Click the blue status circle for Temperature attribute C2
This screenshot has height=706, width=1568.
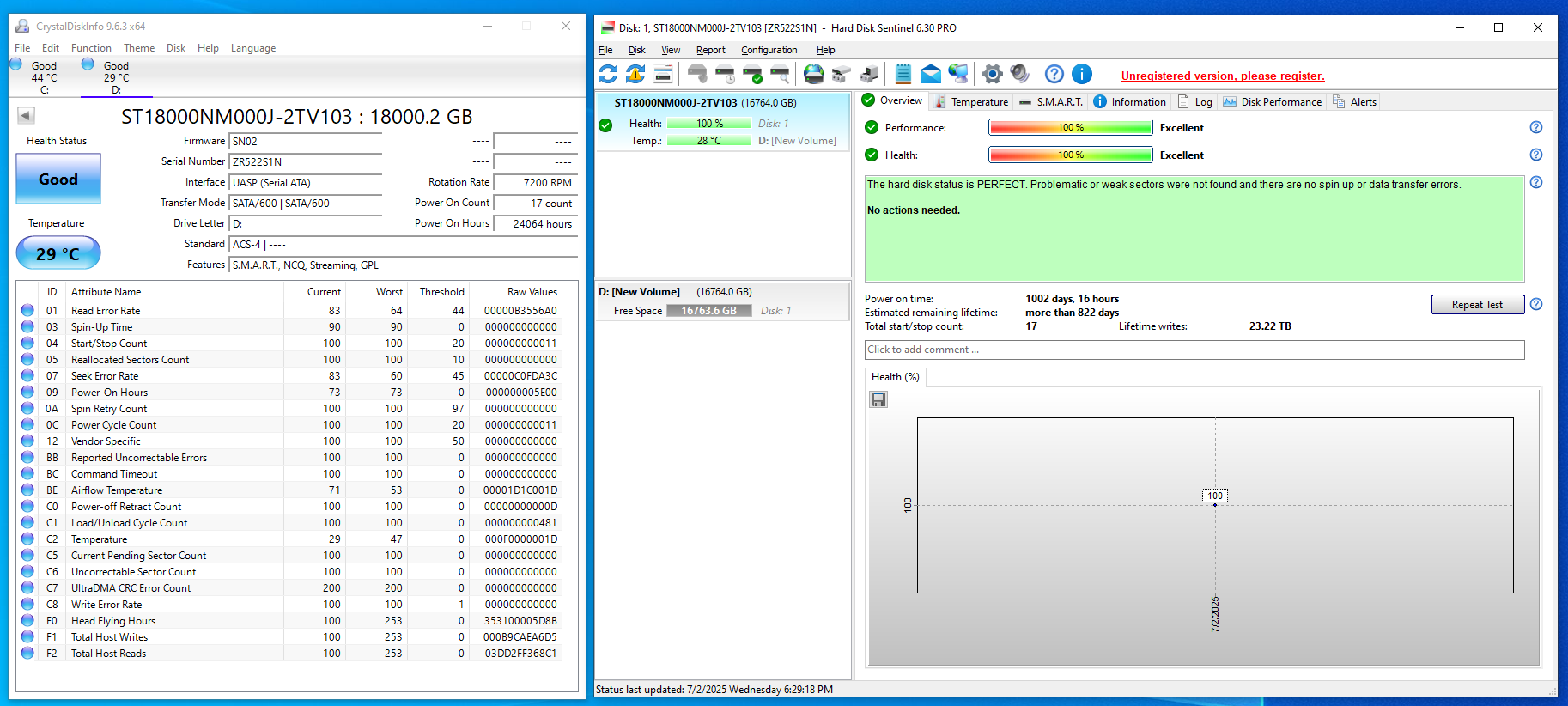pos(27,539)
